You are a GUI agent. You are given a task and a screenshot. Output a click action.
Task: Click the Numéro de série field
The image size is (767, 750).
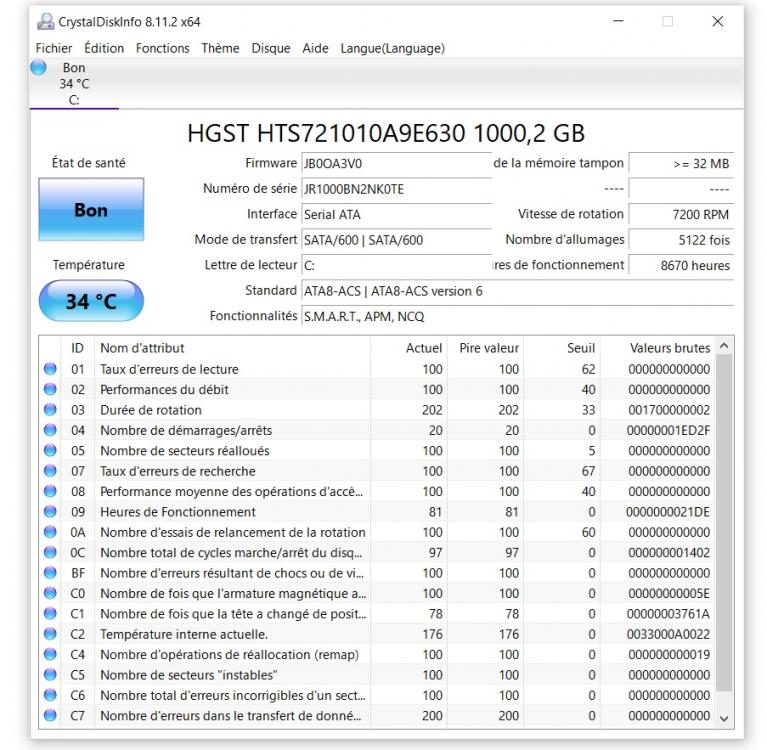tap(396, 189)
